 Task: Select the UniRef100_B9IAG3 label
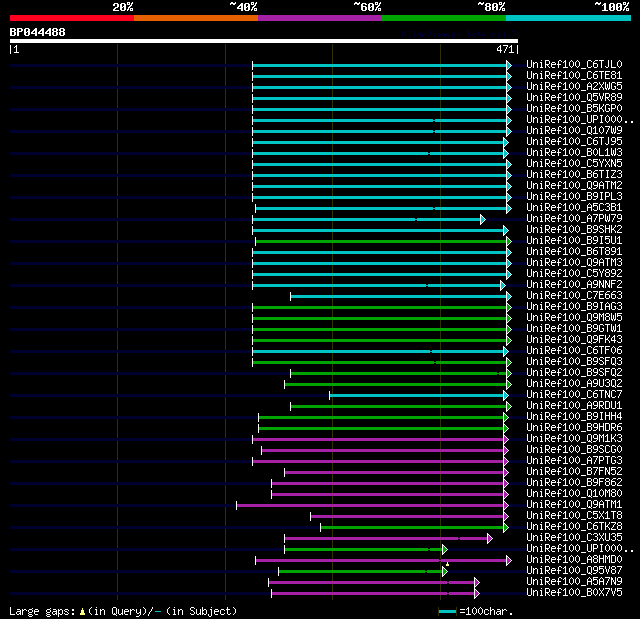pyautogui.click(x=574, y=307)
